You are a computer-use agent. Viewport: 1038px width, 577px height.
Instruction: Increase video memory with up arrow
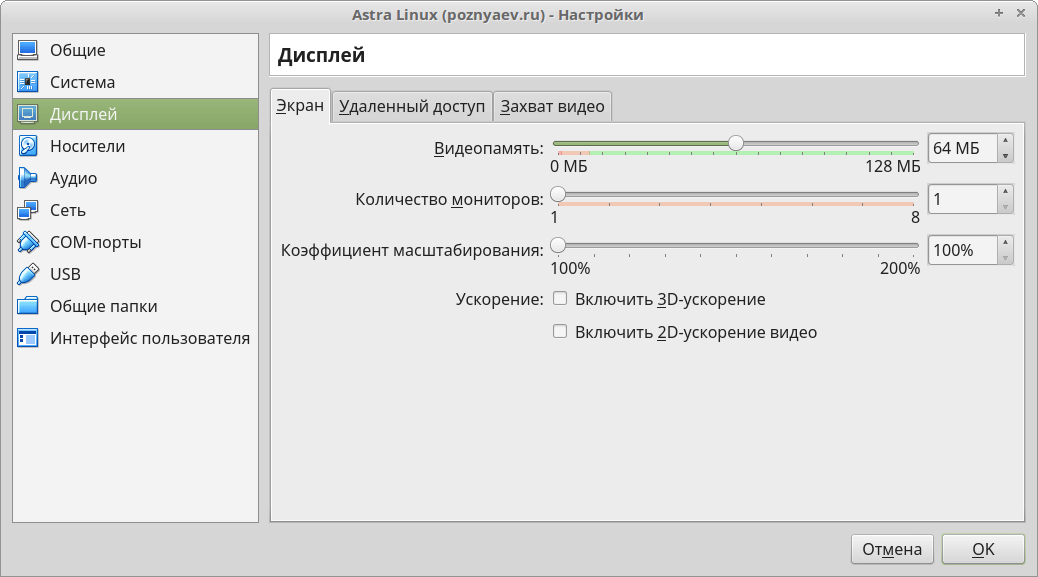(x=1005, y=140)
